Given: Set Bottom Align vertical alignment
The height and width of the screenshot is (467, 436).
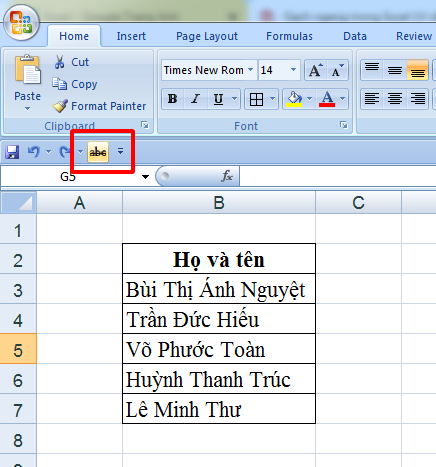Looking at the screenshot, I should 417,70.
